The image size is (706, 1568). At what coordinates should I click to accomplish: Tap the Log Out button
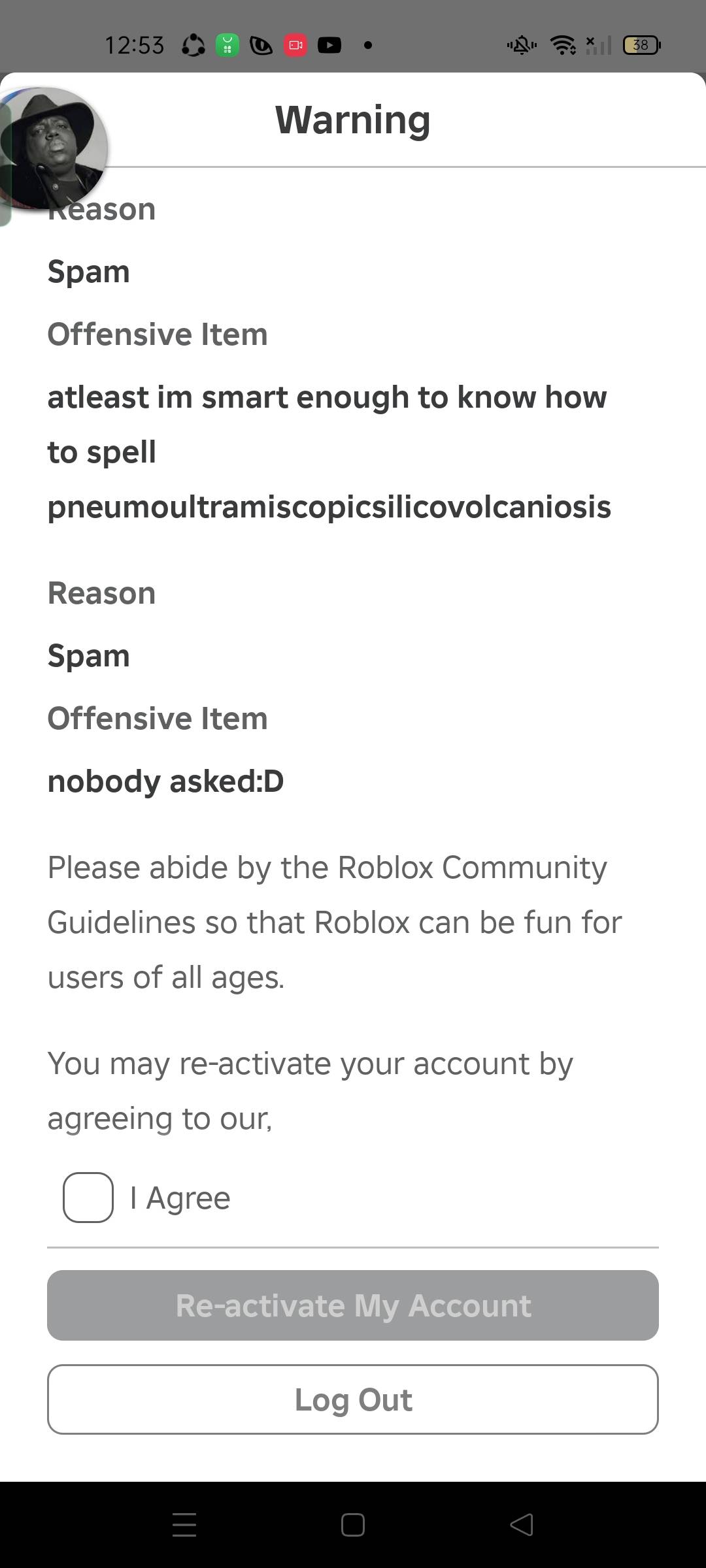tap(353, 1399)
